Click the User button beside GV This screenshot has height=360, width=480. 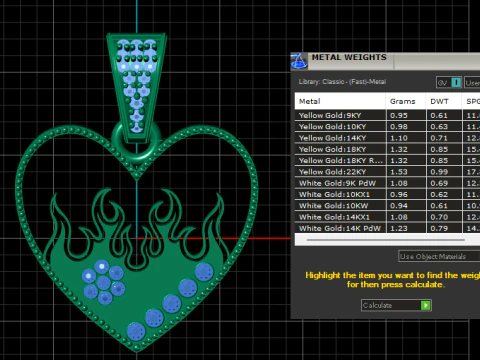click(472, 83)
